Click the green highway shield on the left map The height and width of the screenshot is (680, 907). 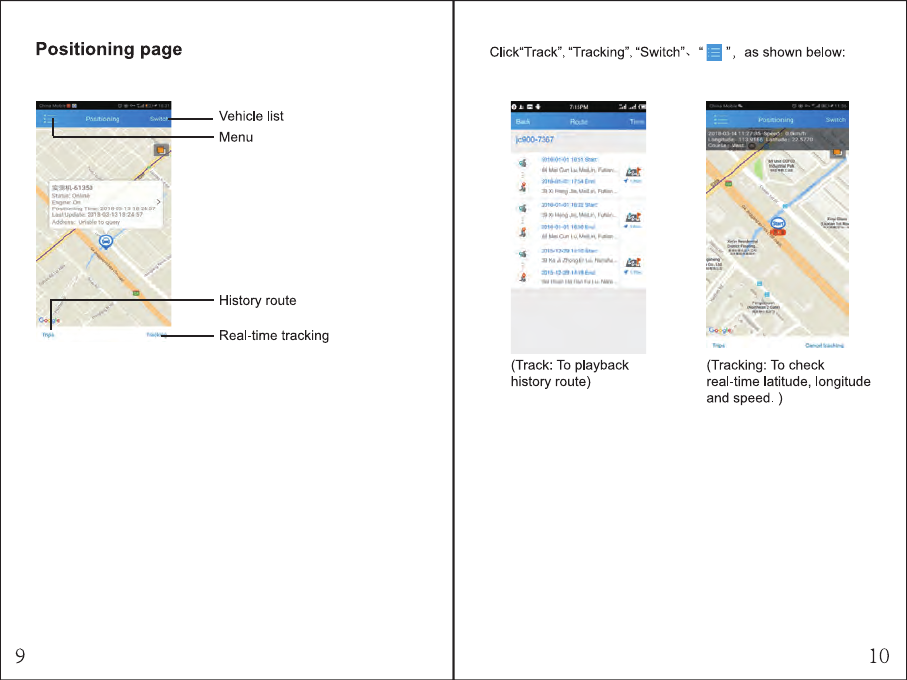136,293
